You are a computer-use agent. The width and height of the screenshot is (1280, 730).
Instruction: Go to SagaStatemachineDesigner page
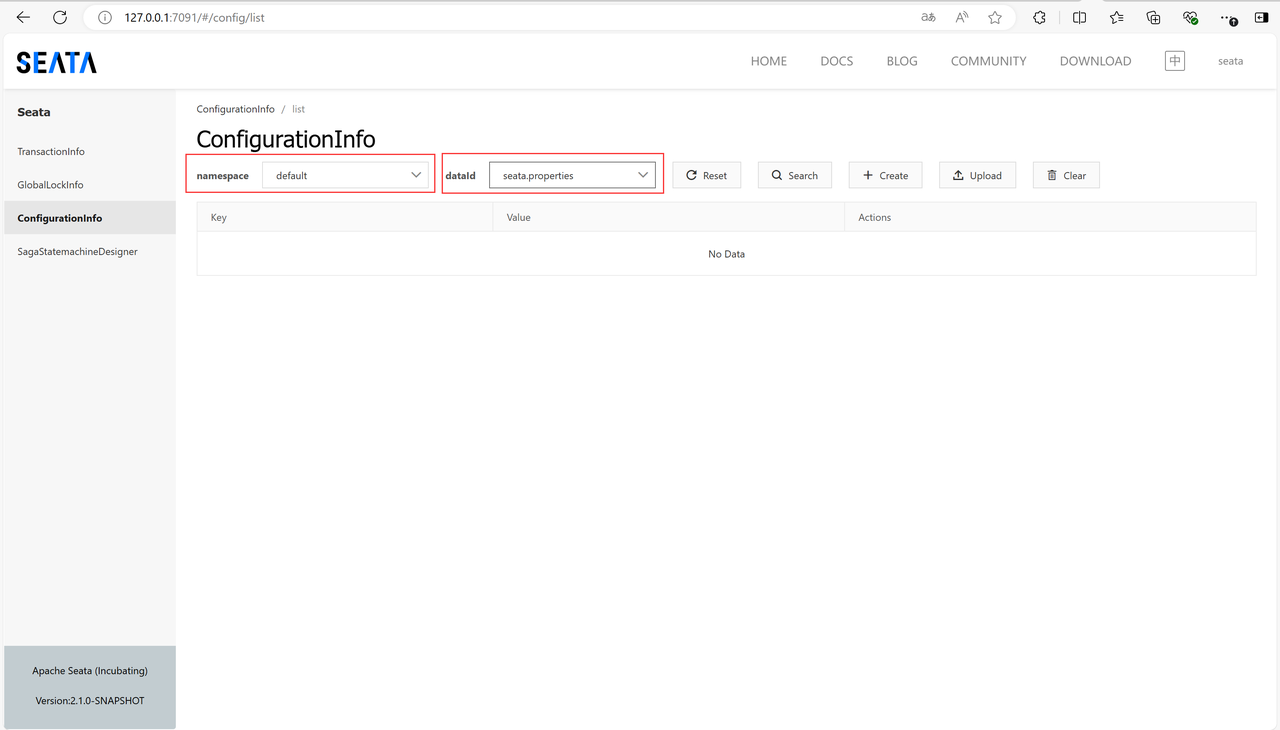coord(77,252)
